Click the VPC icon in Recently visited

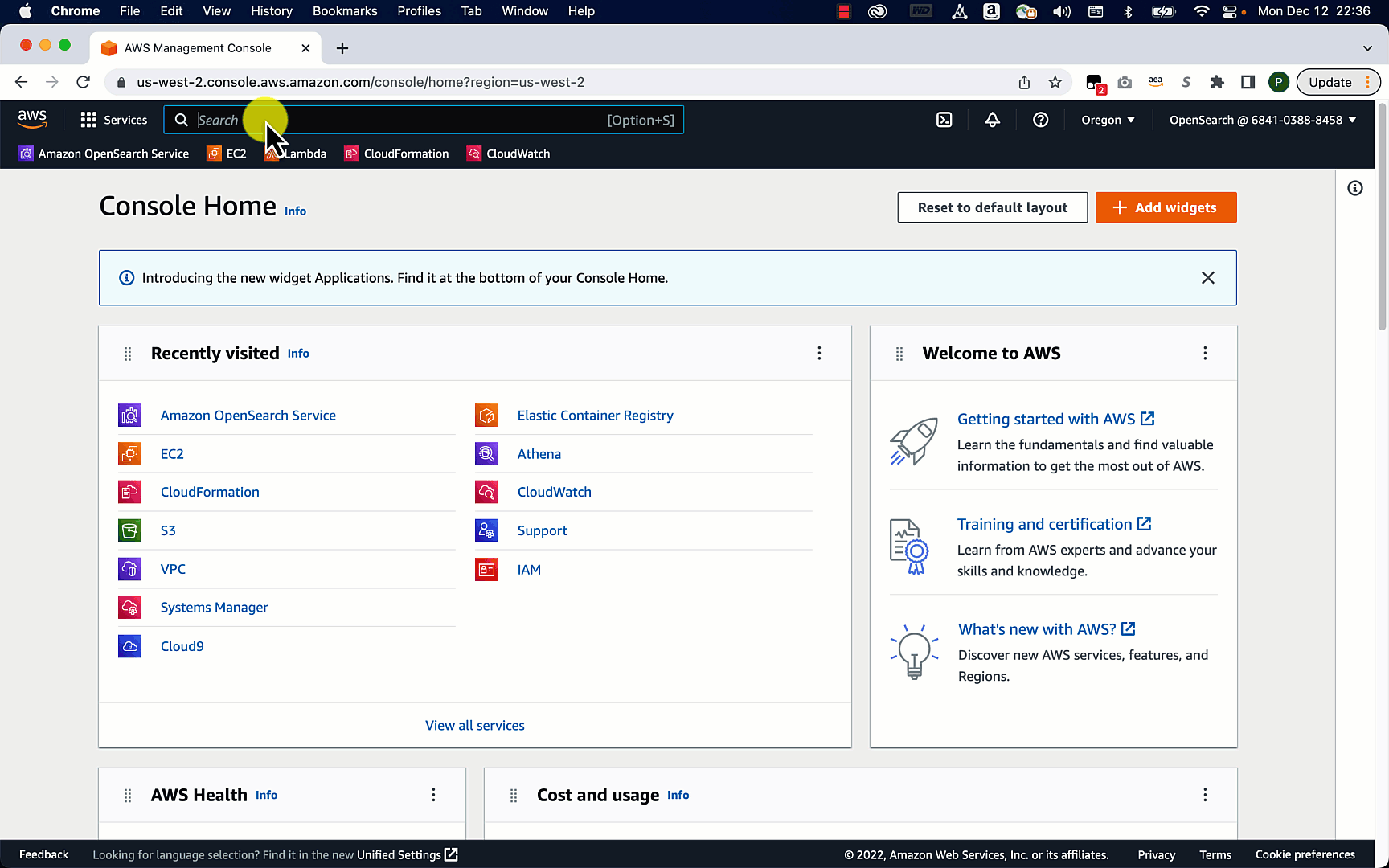pos(129,569)
